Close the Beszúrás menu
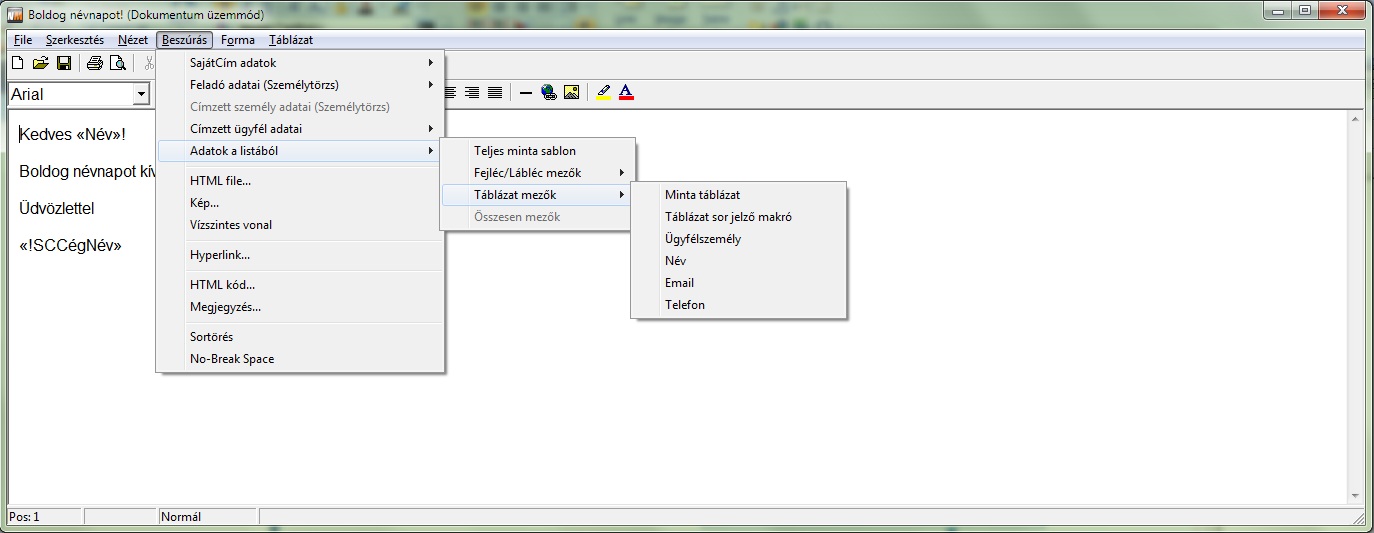 (185, 40)
